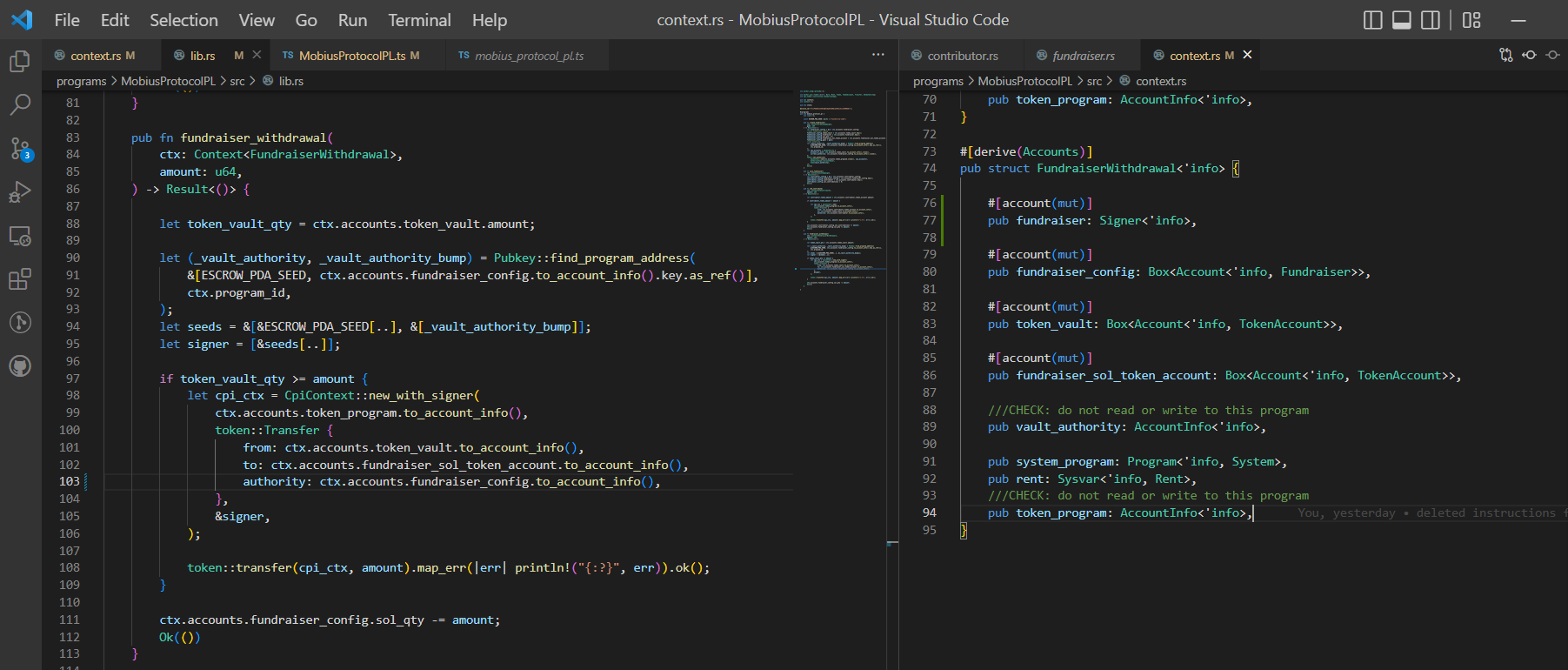Open the GitHub view in activity bar
The image size is (1568, 670).
[20, 366]
